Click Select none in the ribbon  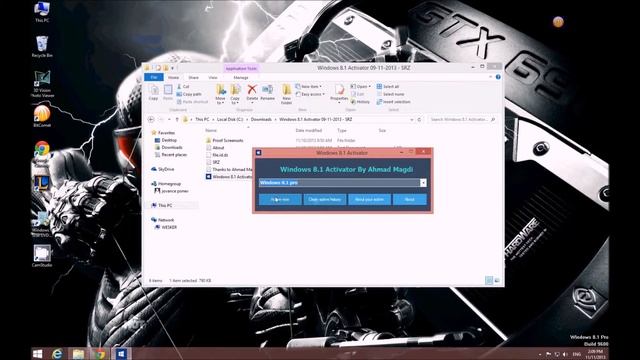(x=390, y=94)
